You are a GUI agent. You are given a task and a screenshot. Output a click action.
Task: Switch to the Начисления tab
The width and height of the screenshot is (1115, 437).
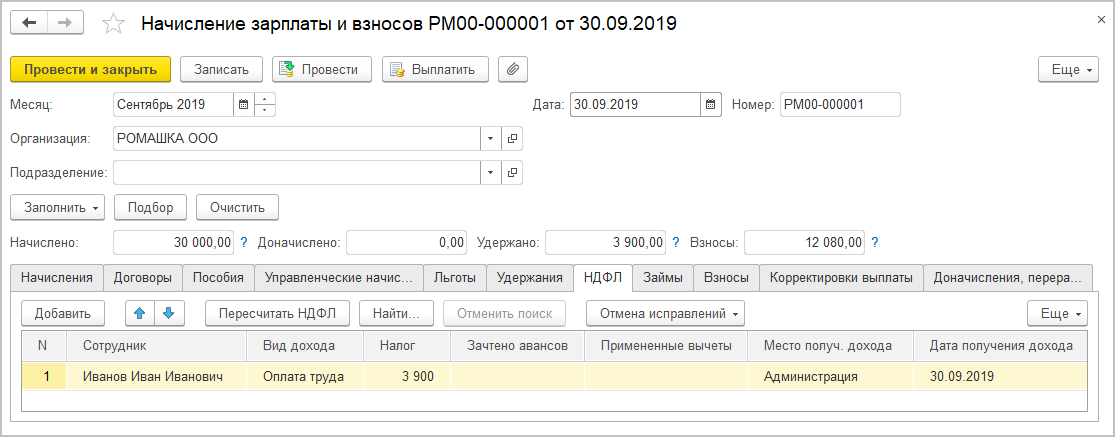pos(57,277)
